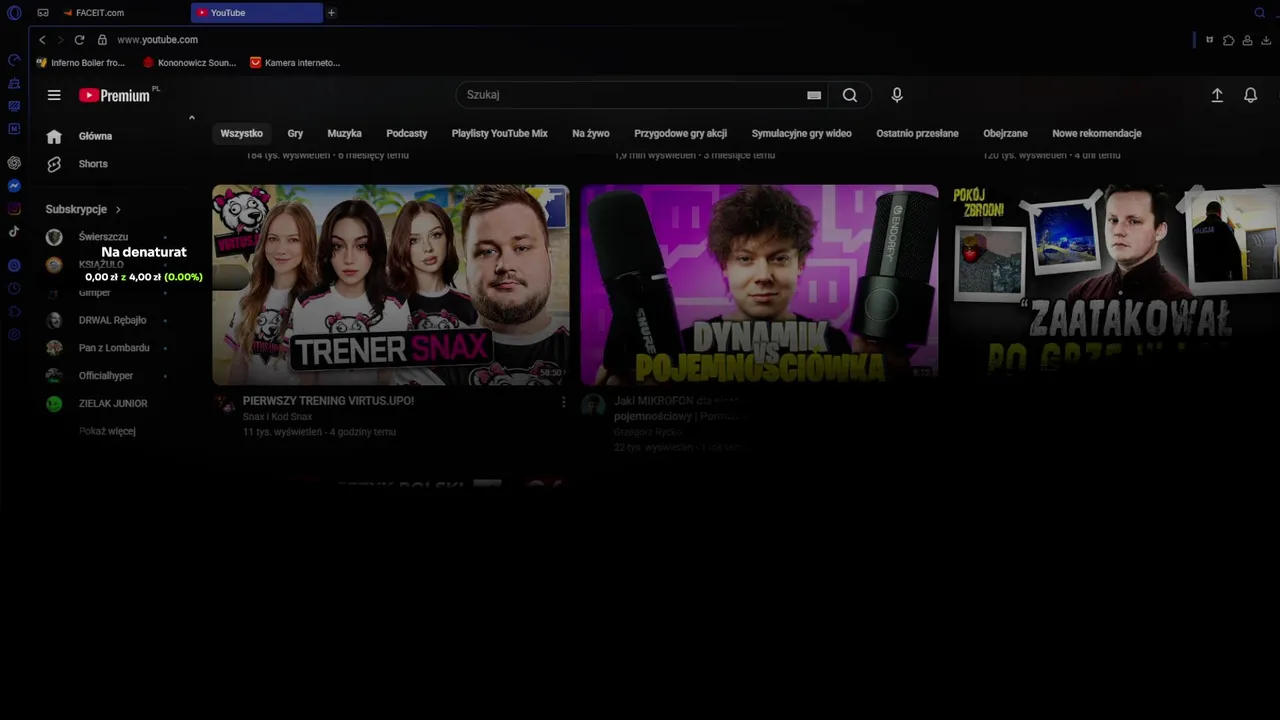Open the Świerszczu subscription channel
Image resolution: width=1280 pixels, height=720 pixels.
[103, 237]
